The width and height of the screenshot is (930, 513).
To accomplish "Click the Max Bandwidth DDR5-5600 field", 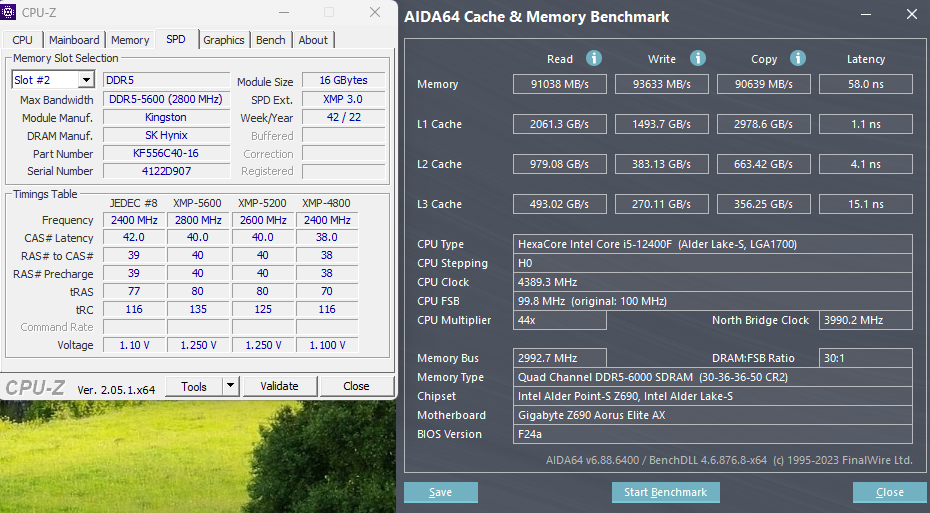I will (166, 99).
